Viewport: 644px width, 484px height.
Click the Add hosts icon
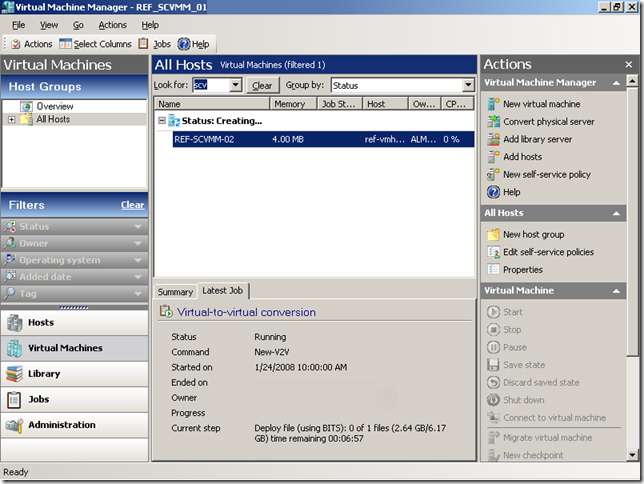[x=493, y=157]
